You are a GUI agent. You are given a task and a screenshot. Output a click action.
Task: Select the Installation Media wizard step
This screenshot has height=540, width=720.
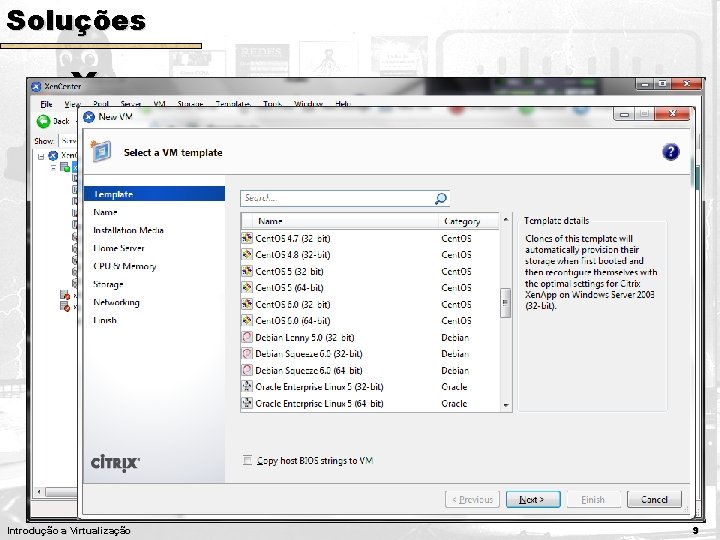click(128, 230)
